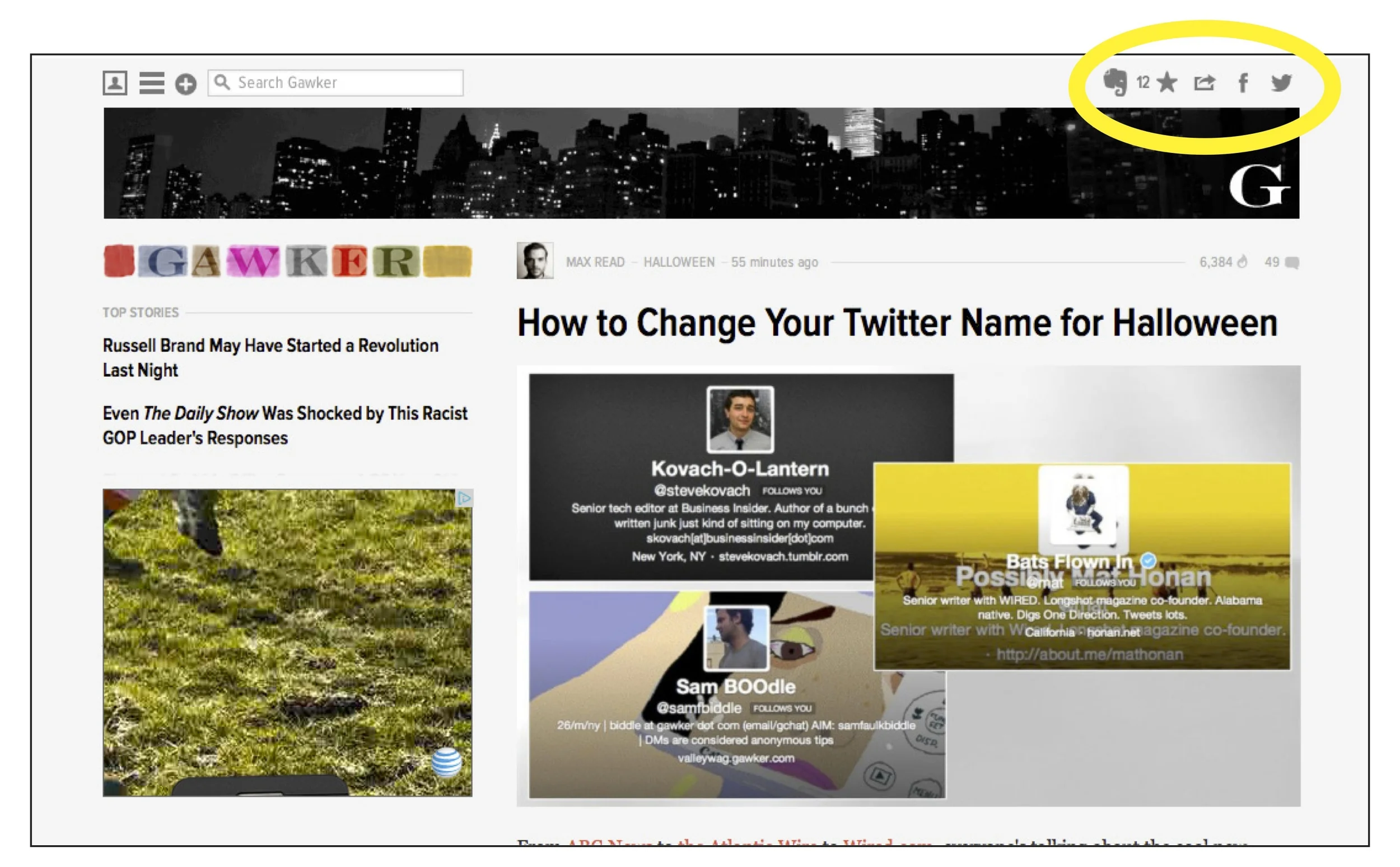This screenshot has height=867, width=1400.
Task: Click the search magnifier icon
Action: click(x=222, y=82)
